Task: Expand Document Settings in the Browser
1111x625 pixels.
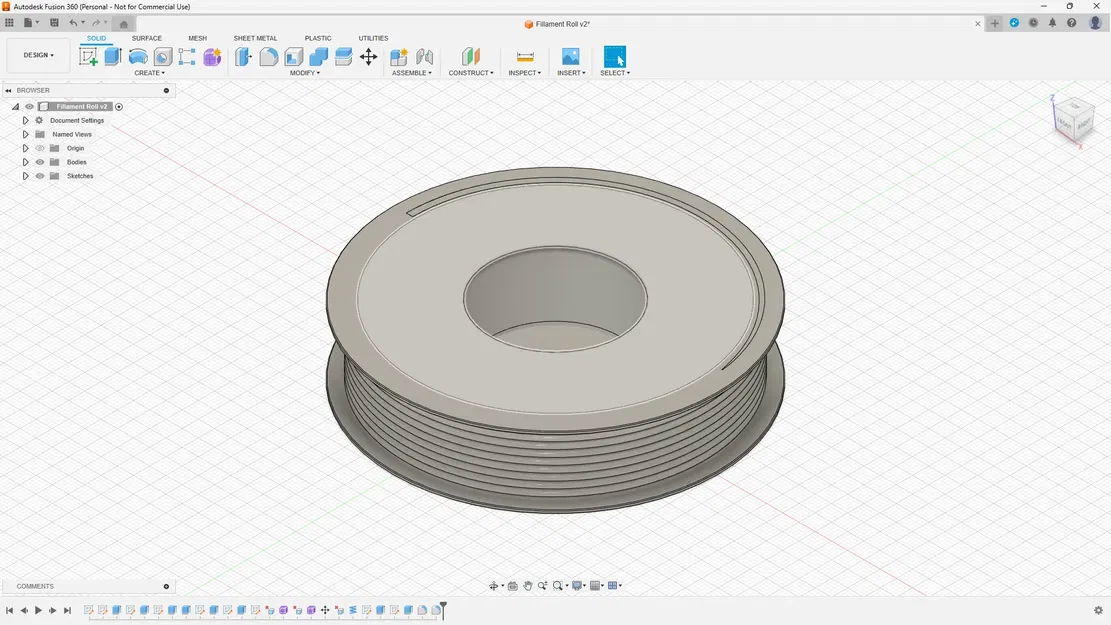Action: coord(25,120)
